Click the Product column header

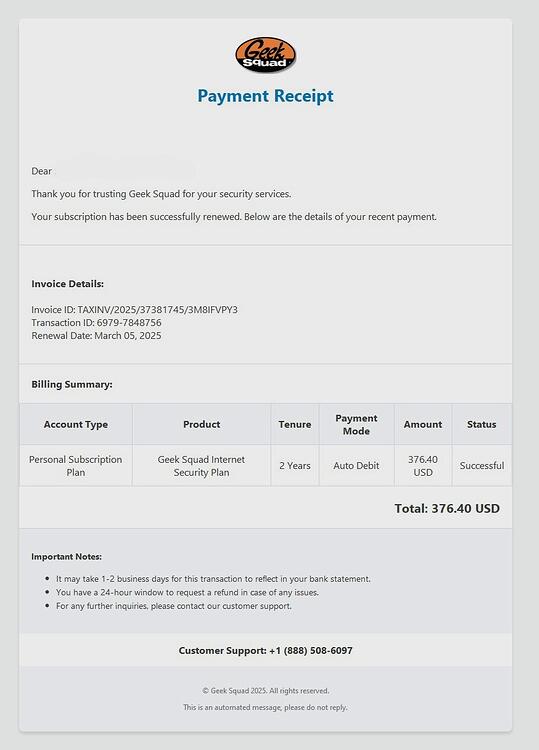point(201,424)
